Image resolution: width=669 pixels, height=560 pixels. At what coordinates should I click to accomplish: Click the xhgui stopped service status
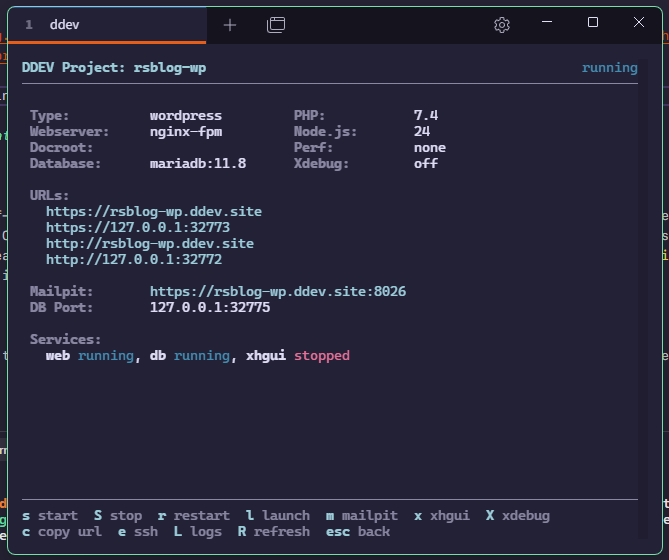321,355
